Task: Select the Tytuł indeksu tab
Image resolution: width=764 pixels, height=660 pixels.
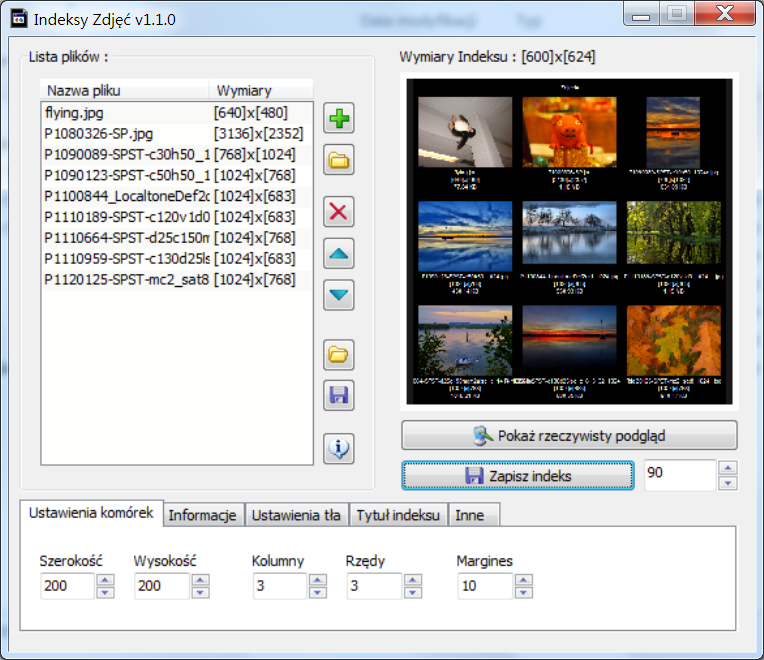Action: [x=397, y=516]
